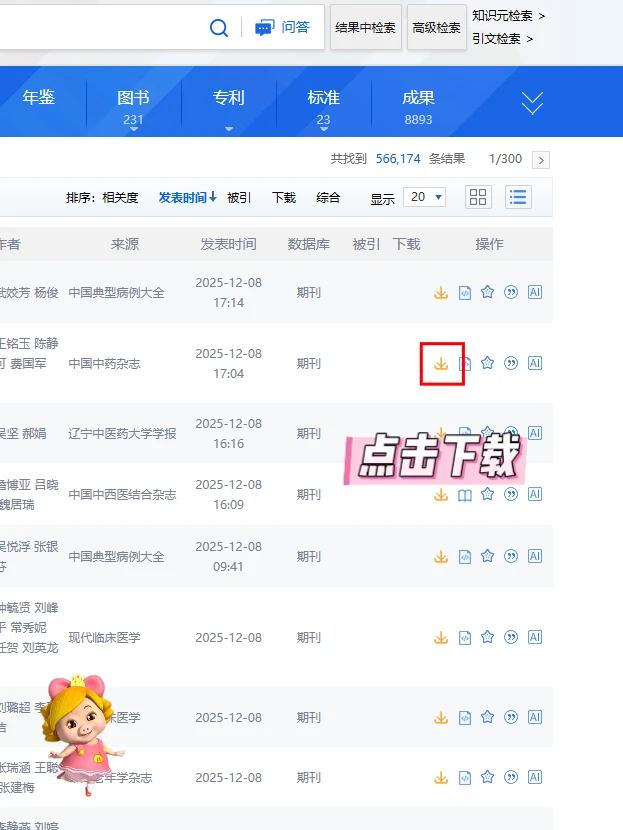Open AI assistant for the 17:14 article
This screenshot has width=623, height=830.
pyautogui.click(x=535, y=292)
